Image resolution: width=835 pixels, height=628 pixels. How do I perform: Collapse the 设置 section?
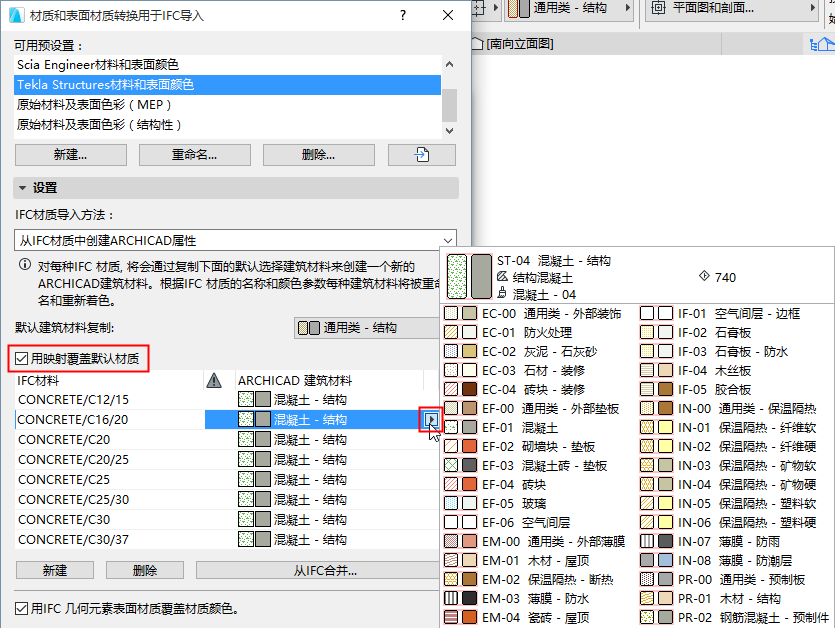22,187
